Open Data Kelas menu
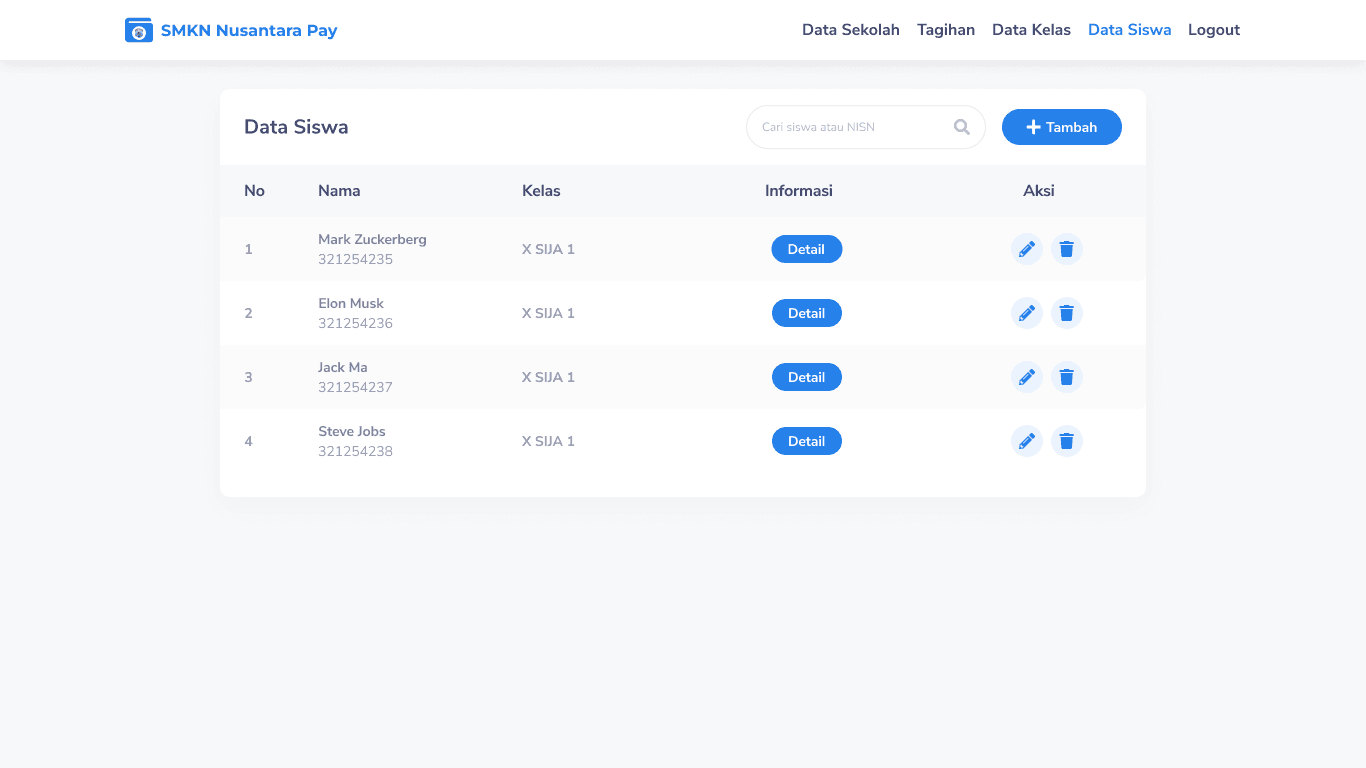 pyautogui.click(x=1031, y=30)
